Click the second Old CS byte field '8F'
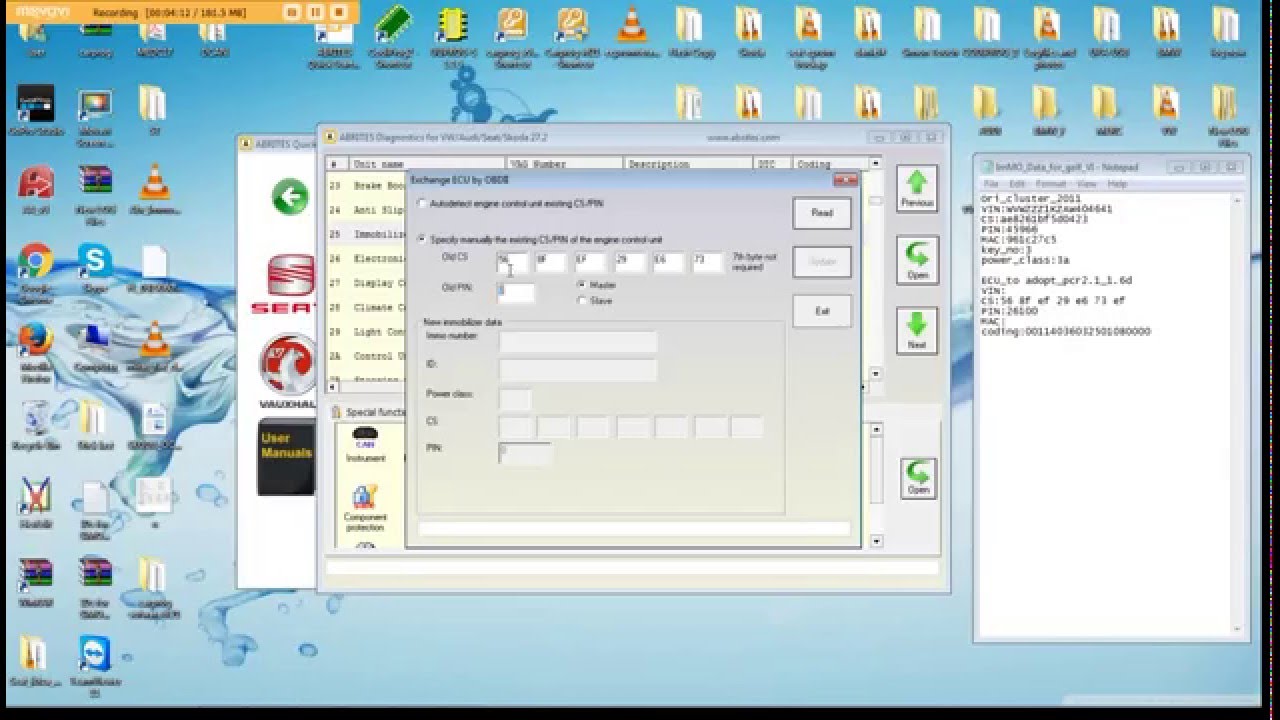Image resolution: width=1280 pixels, height=720 pixels. coord(551,262)
